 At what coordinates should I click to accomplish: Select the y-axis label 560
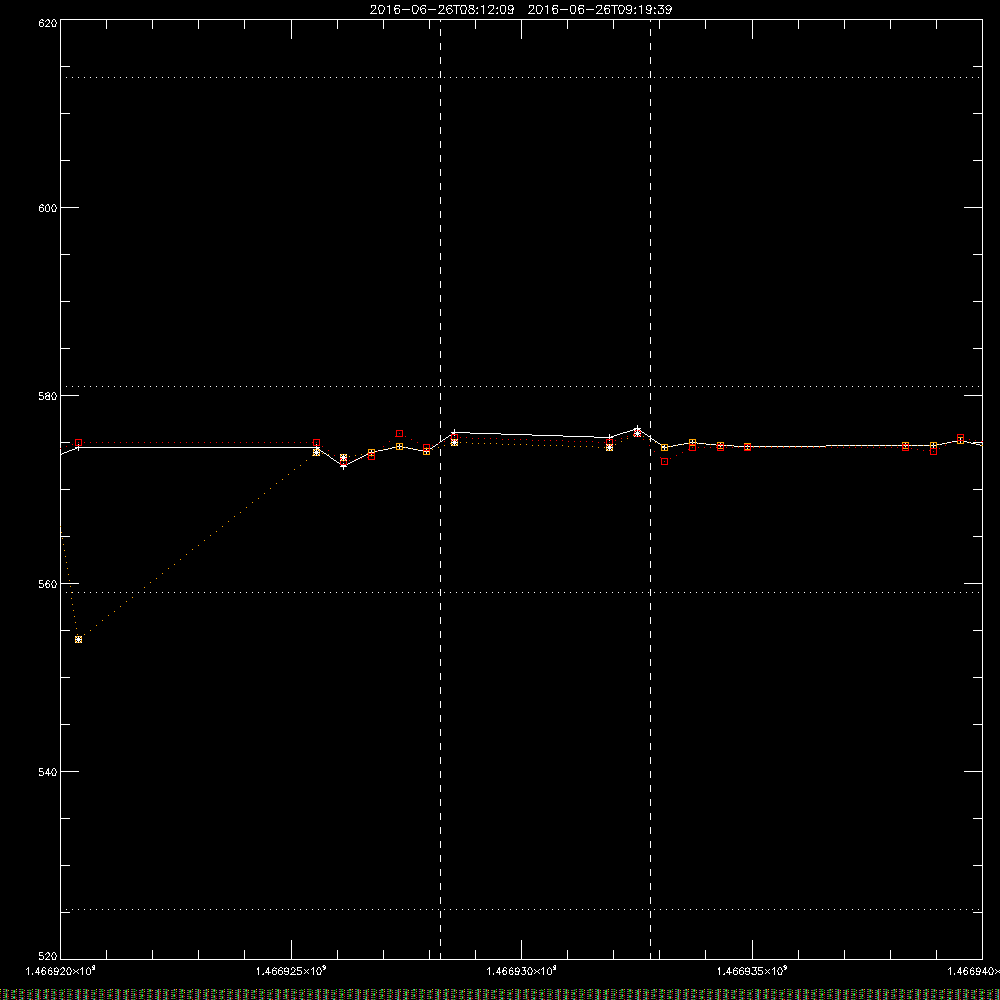(48, 584)
